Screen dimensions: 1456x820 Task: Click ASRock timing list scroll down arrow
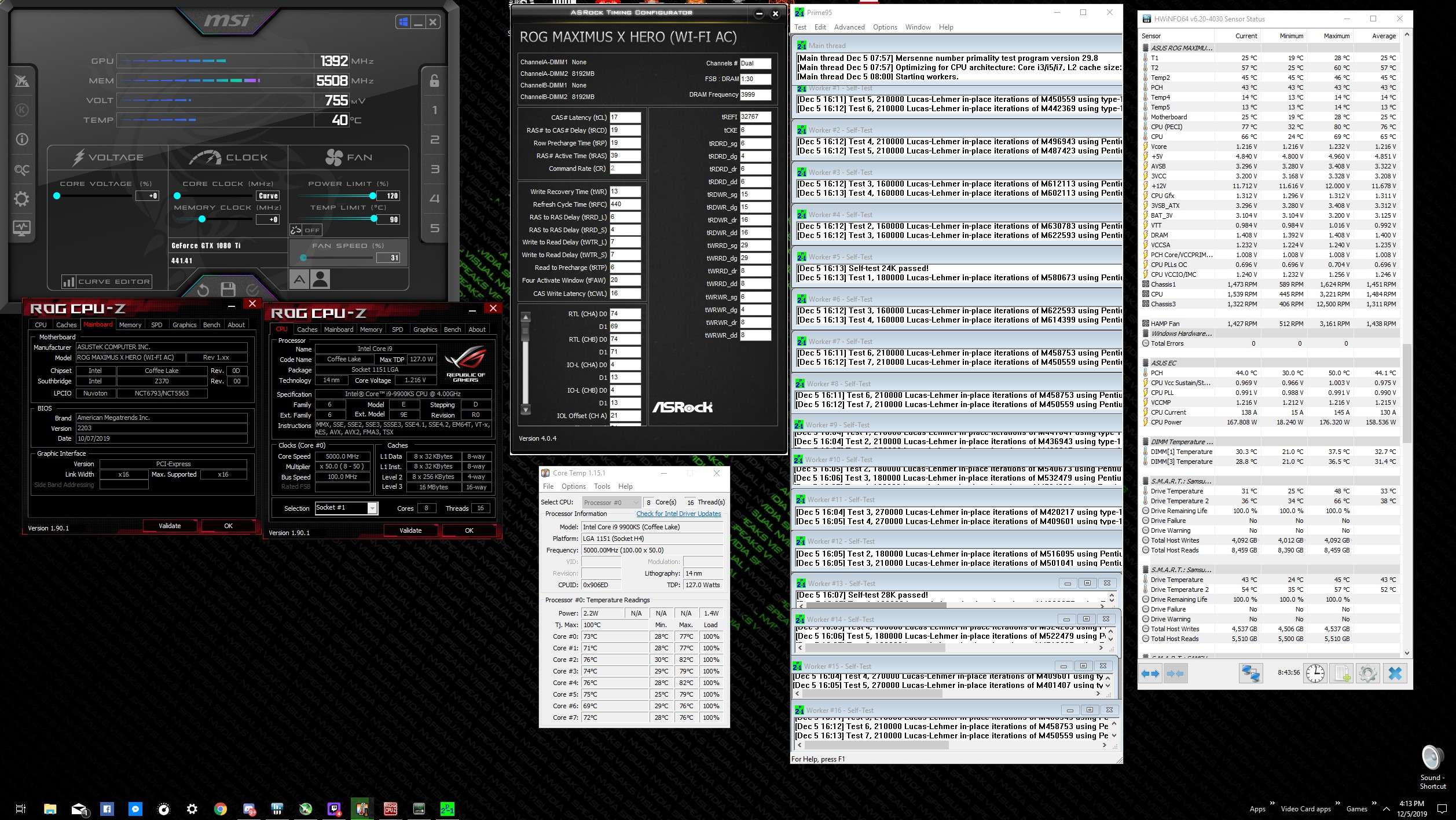(526, 409)
